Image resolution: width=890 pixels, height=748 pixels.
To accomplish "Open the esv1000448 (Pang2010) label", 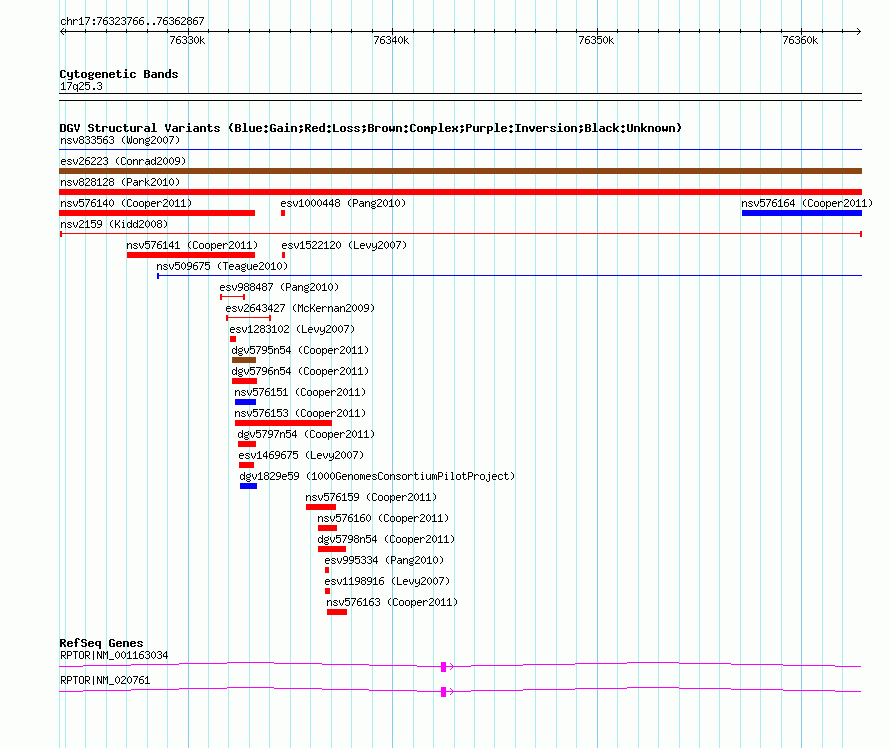I will [343, 203].
